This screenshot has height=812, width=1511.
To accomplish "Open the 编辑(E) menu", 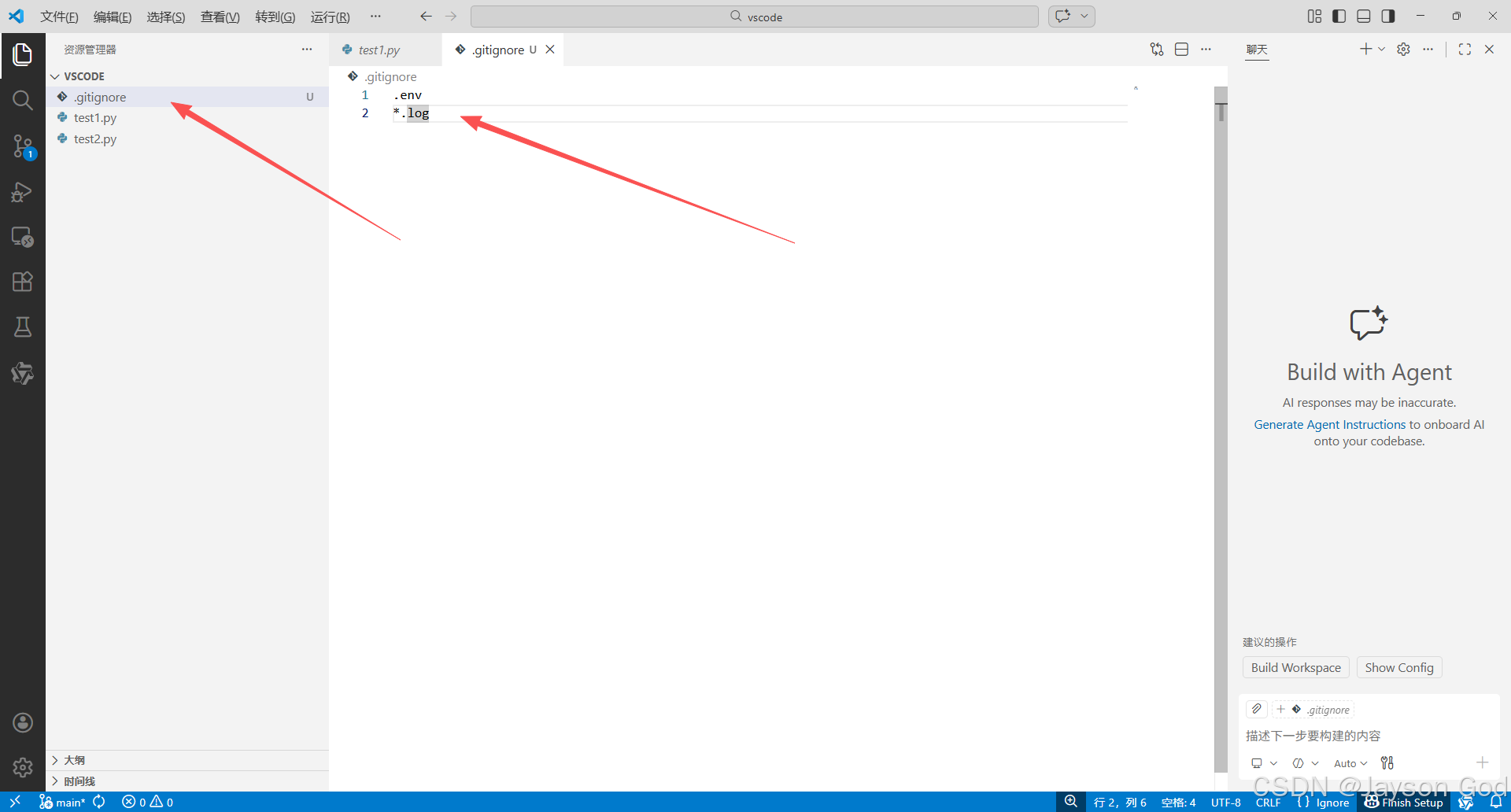I will click(113, 17).
